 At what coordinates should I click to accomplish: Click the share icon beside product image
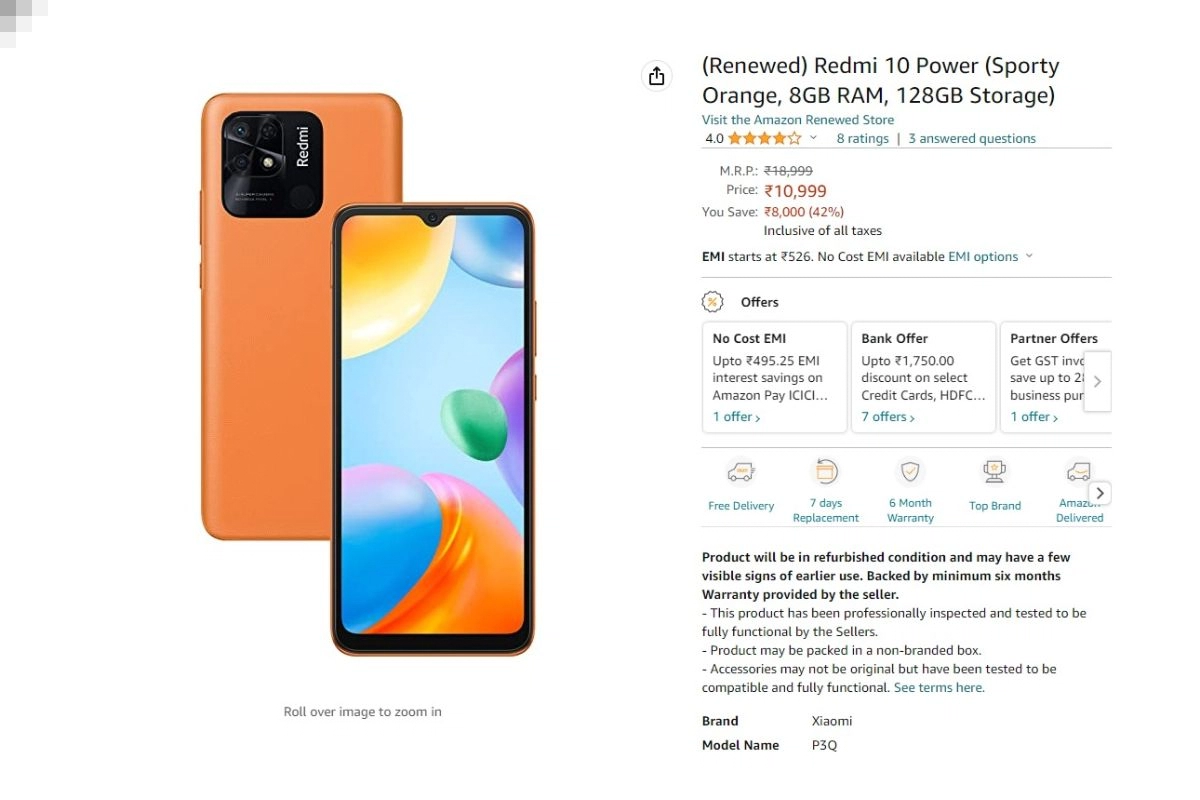[656, 76]
